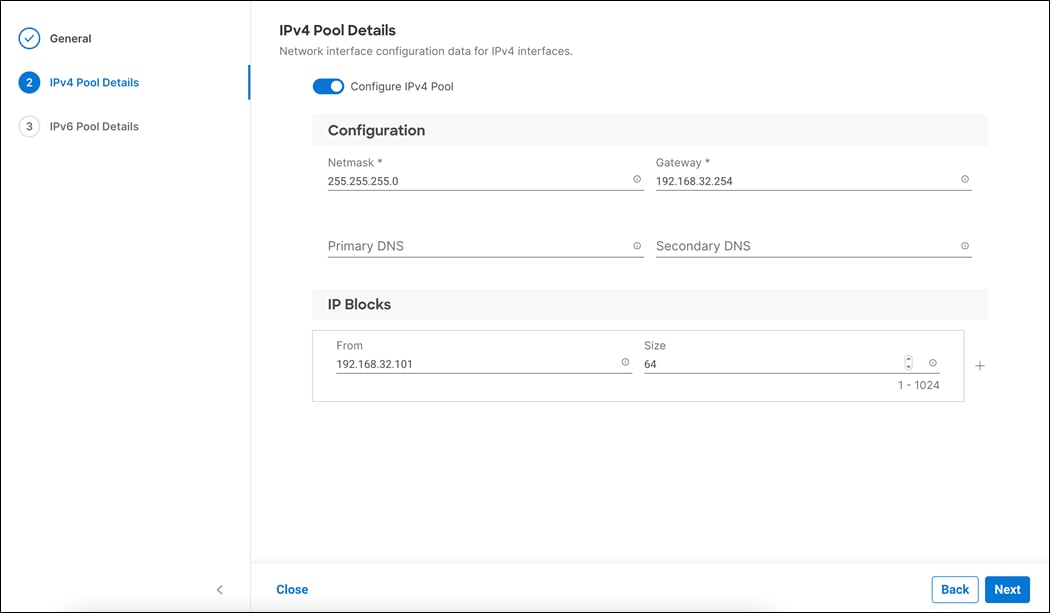Disable the Configure IPv4 Pool toggle
This screenshot has width=1050, height=613.
click(328, 86)
